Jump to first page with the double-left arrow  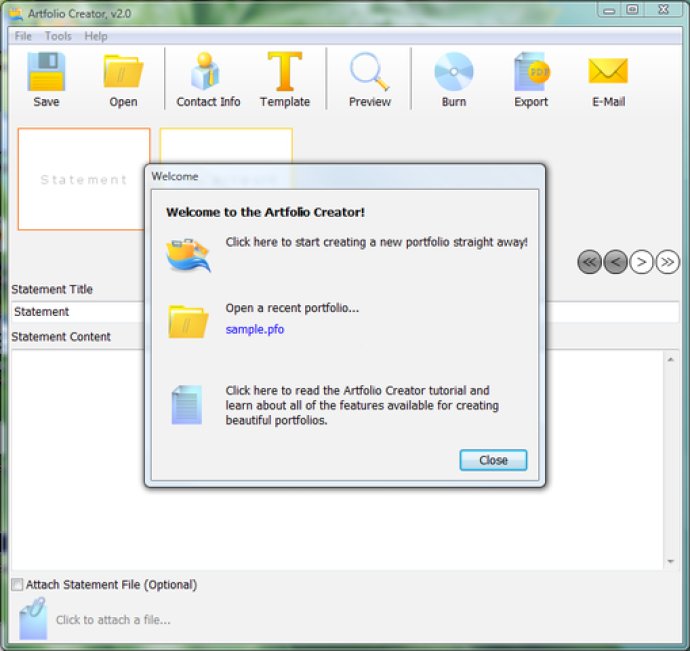coord(589,262)
